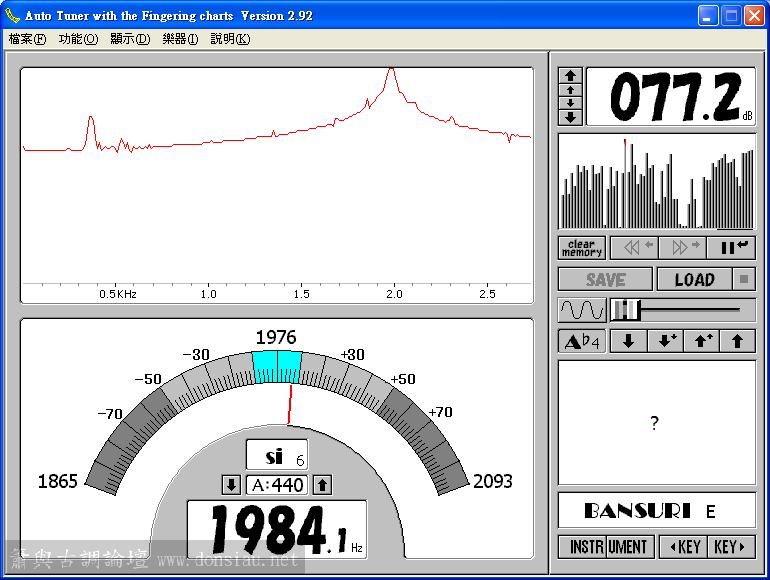This screenshot has height=580, width=770.
Task: Click the A:440 reference frequency field
Action: click(276, 485)
